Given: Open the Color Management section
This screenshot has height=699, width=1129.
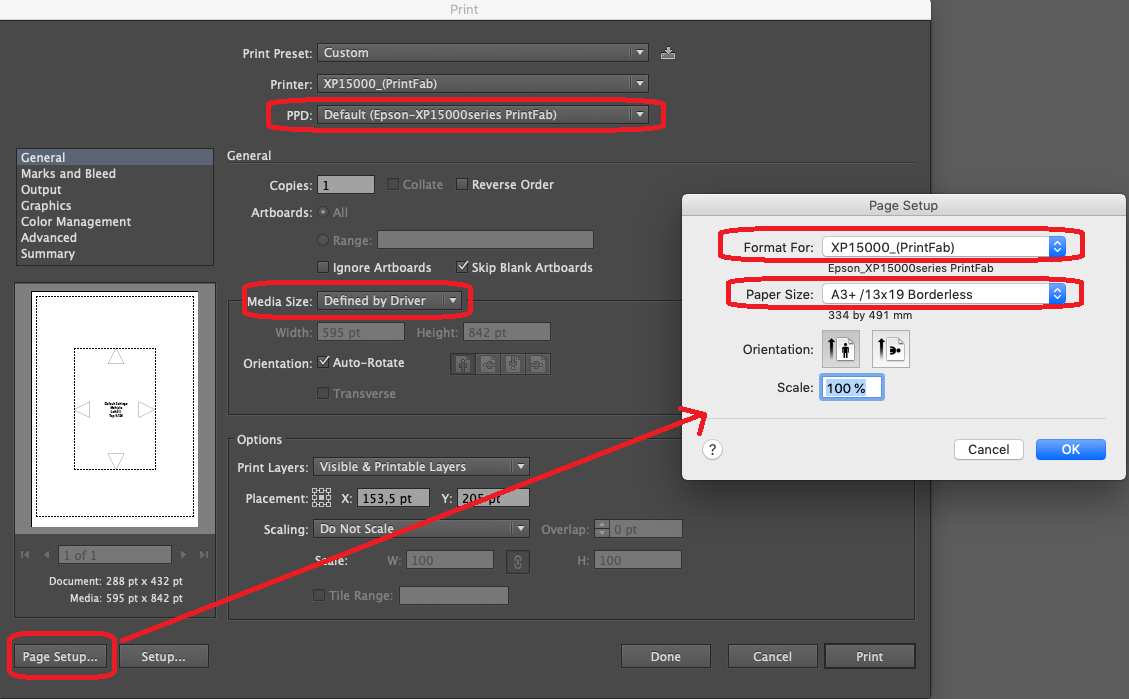Looking at the screenshot, I should click(76, 222).
